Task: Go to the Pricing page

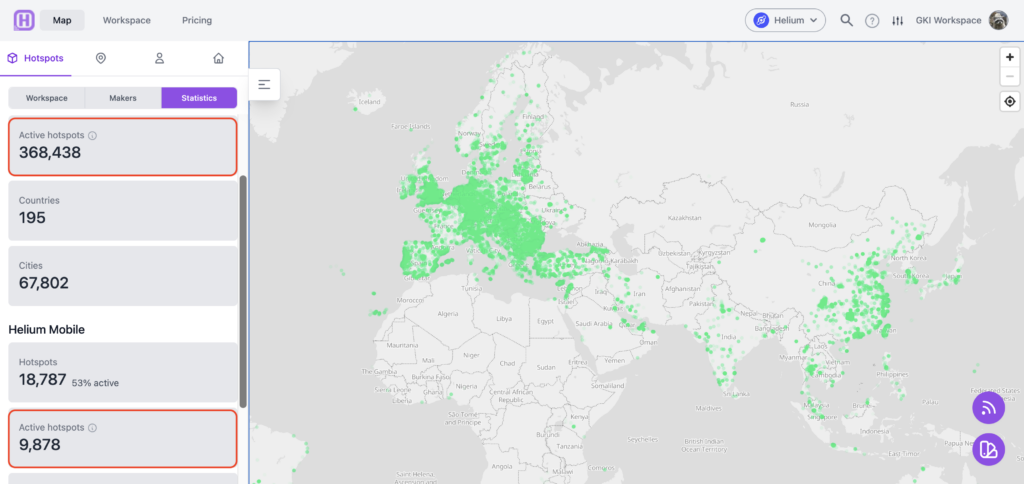Action: [x=197, y=20]
